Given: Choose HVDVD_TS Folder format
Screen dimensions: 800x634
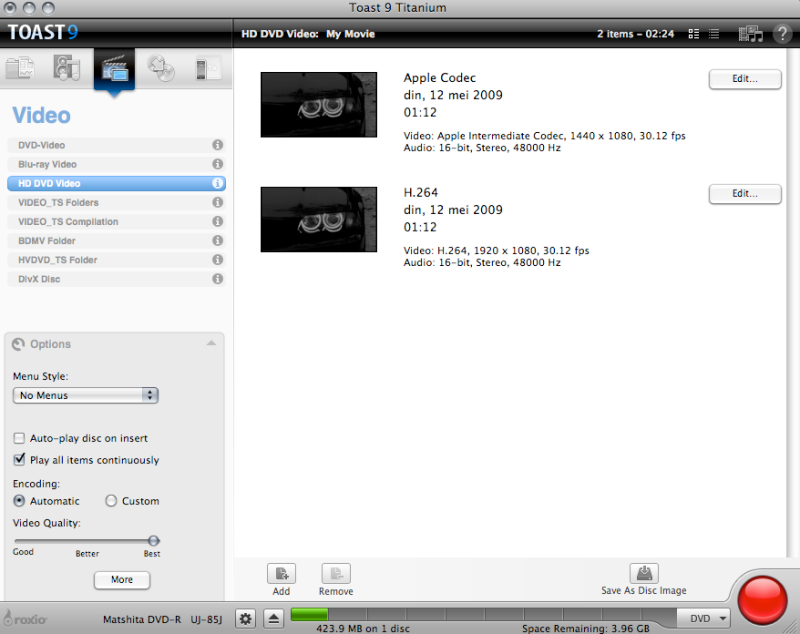Looking at the screenshot, I should pyautogui.click(x=116, y=260).
